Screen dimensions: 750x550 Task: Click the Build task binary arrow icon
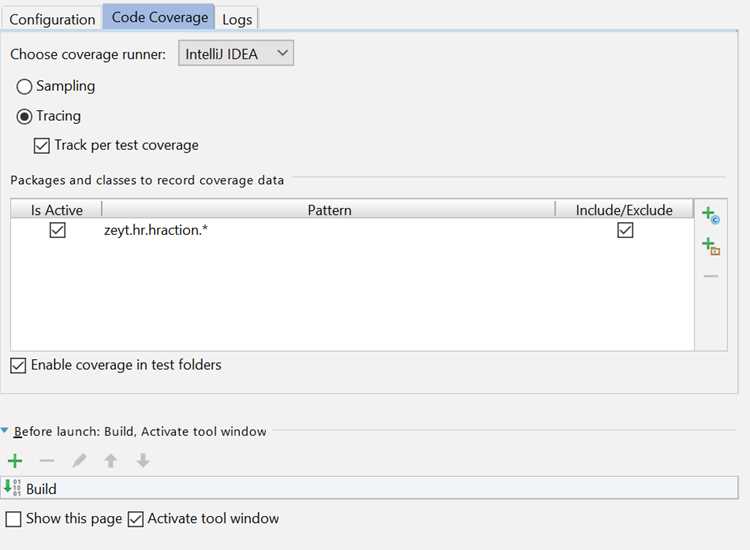coord(12,488)
